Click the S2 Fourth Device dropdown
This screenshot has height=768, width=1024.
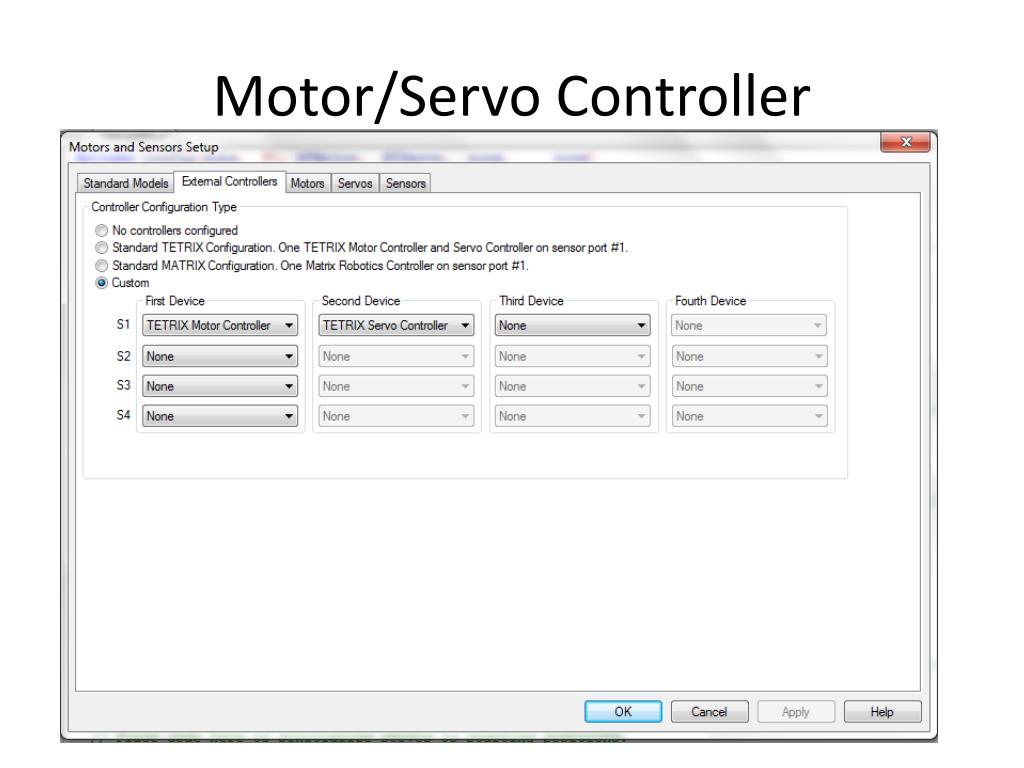point(749,357)
